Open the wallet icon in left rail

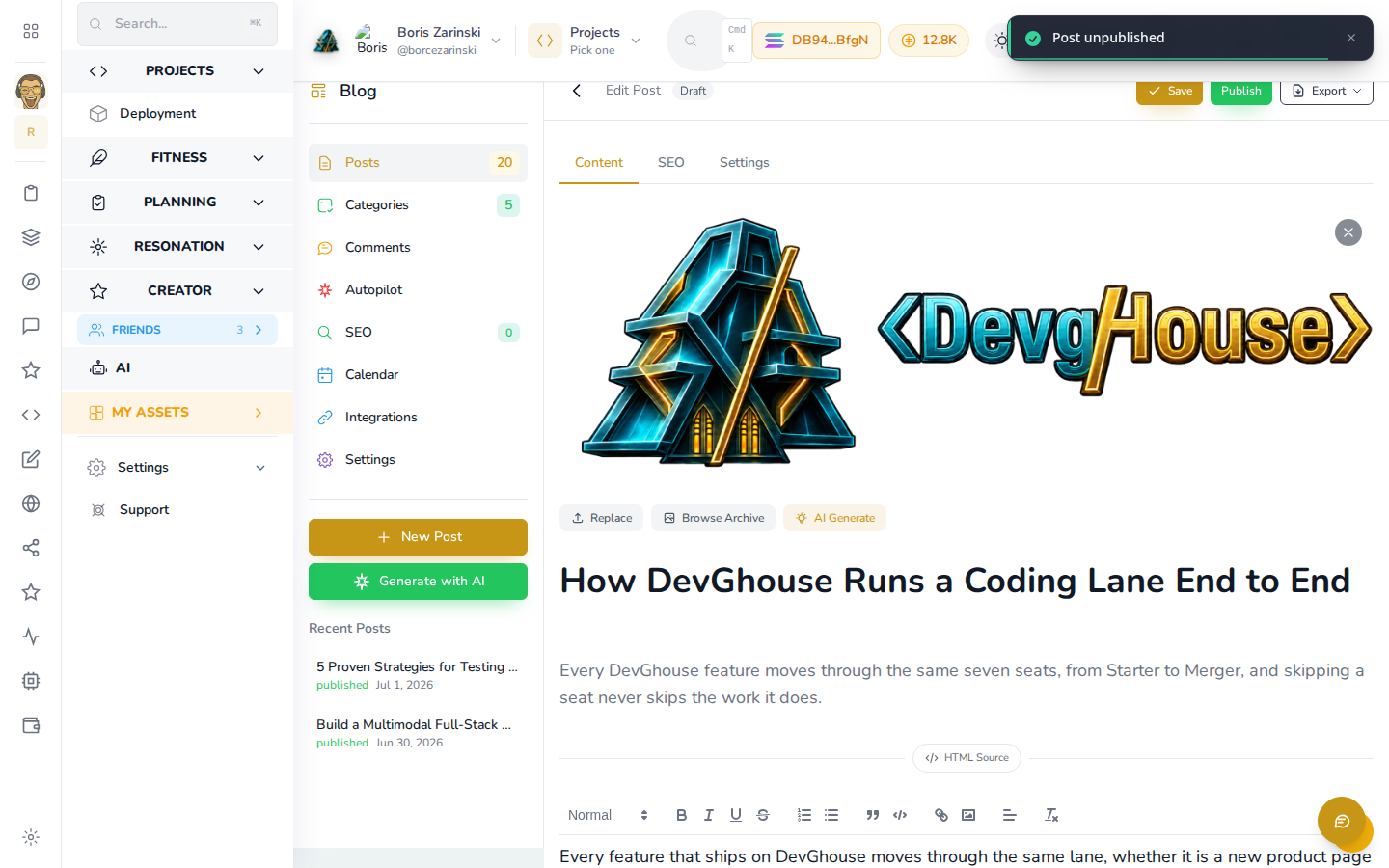click(31, 725)
